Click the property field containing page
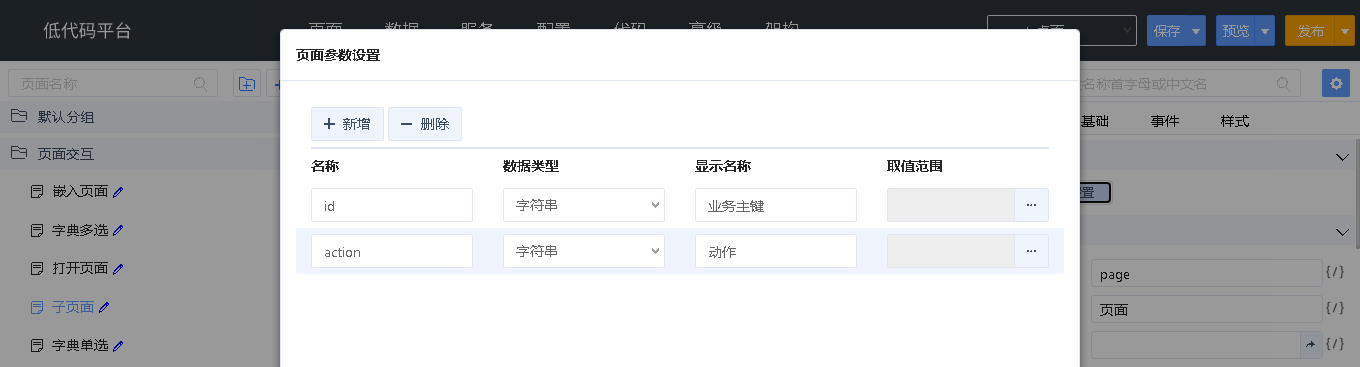This screenshot has height=367, width=1360. coord(1206,273)
